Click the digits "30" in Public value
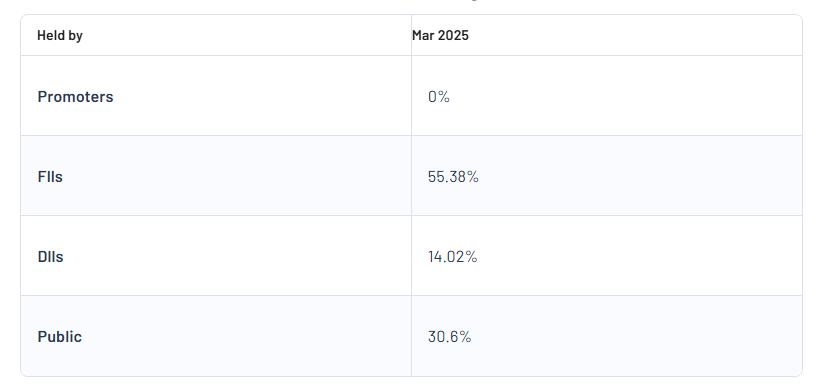 coord(436,337)
